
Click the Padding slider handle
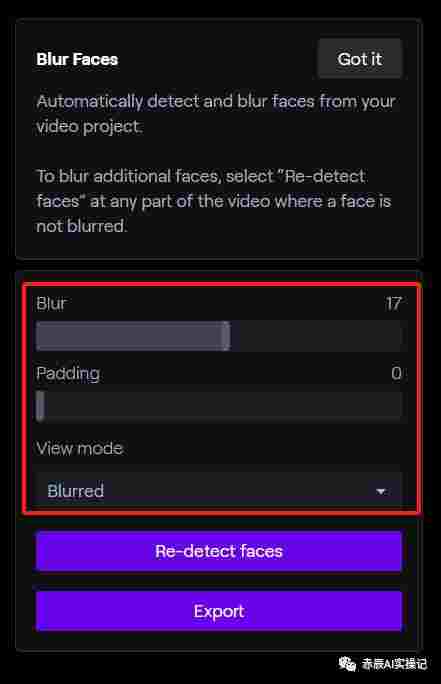pyautogui.click(x=40, y=406)
